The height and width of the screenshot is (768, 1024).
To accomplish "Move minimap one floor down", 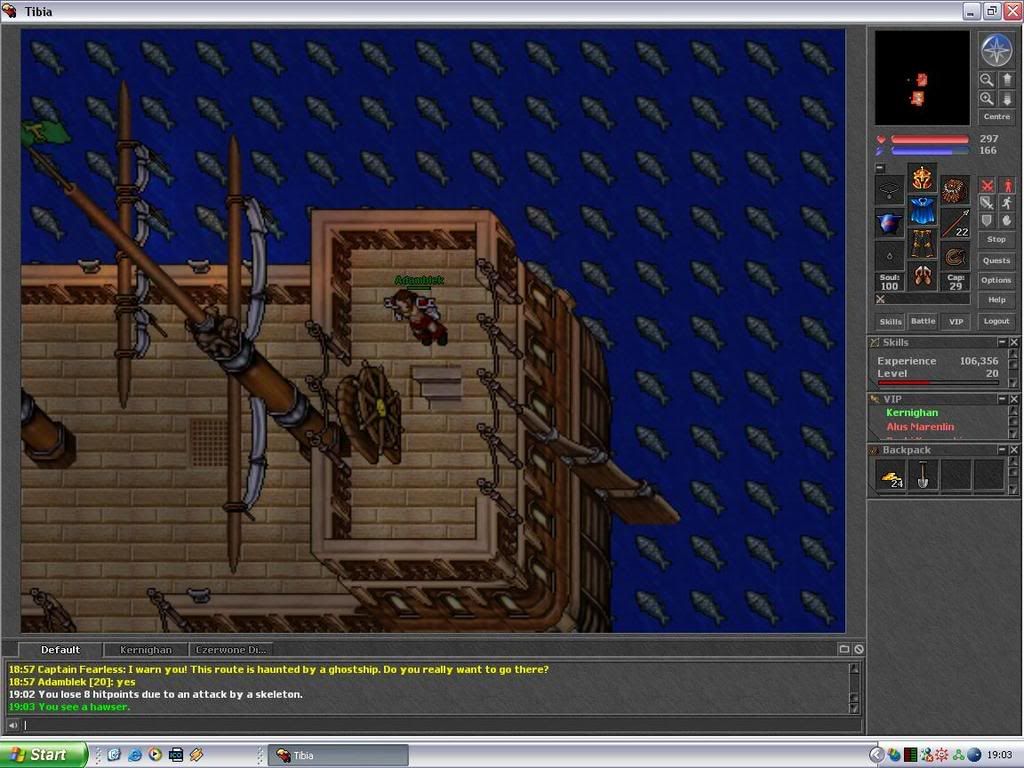I will pos(1006,99).
